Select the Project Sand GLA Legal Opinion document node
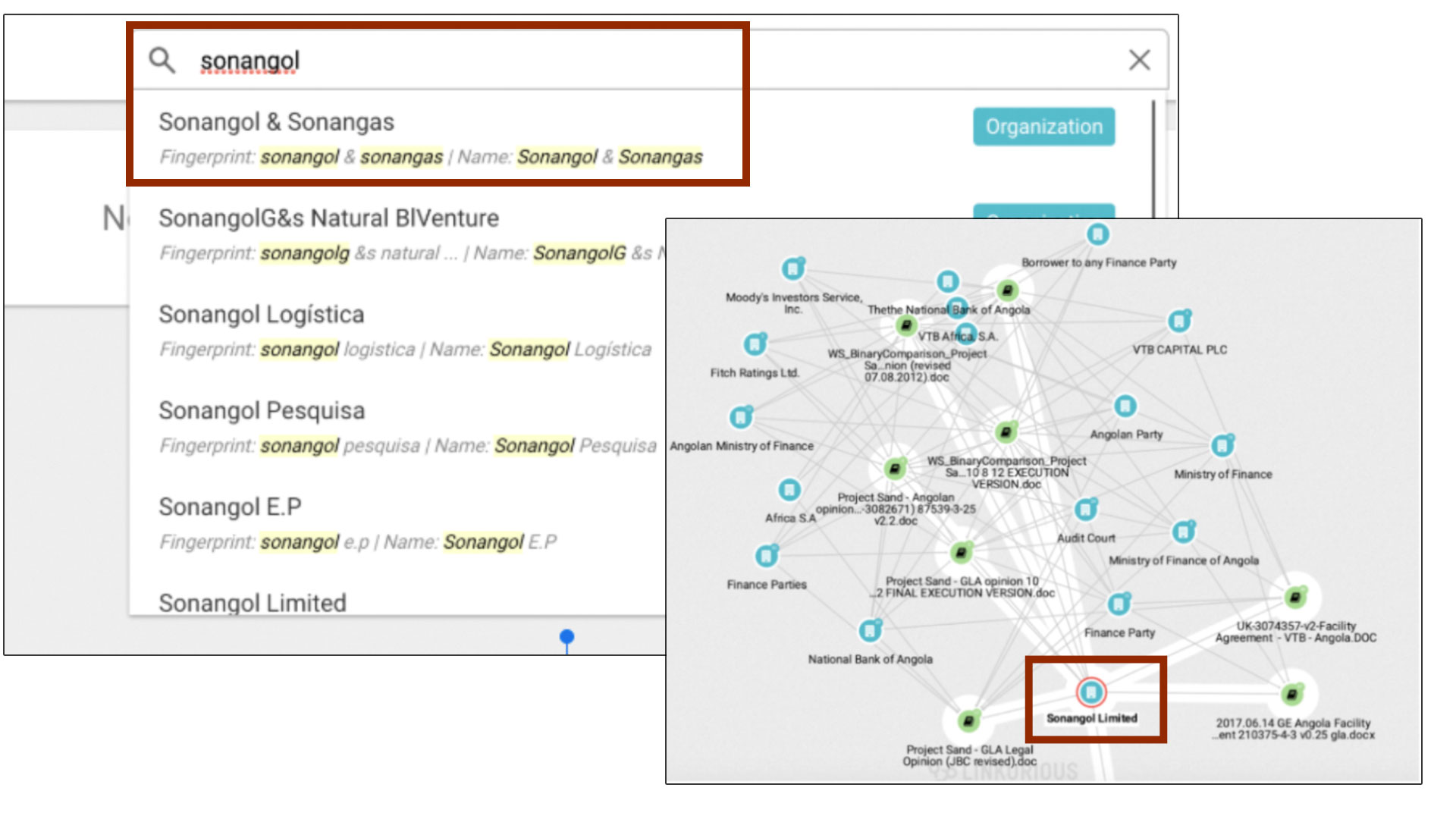Viewport: 1456px width, 819px height. coord(968,720)
